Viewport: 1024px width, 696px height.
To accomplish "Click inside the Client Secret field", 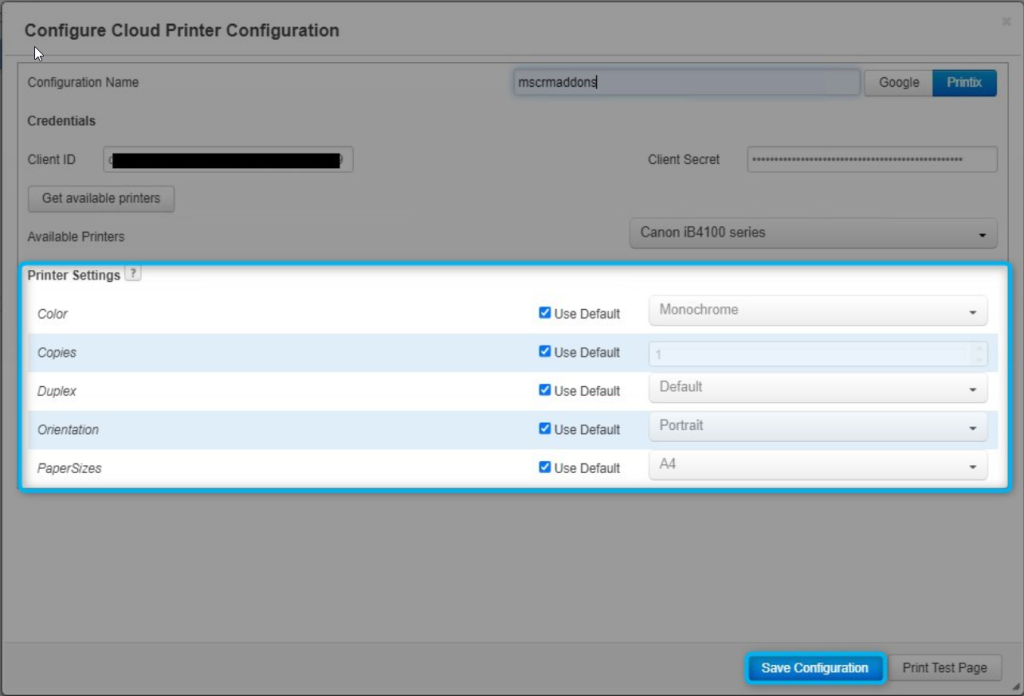I will (870, 159).
